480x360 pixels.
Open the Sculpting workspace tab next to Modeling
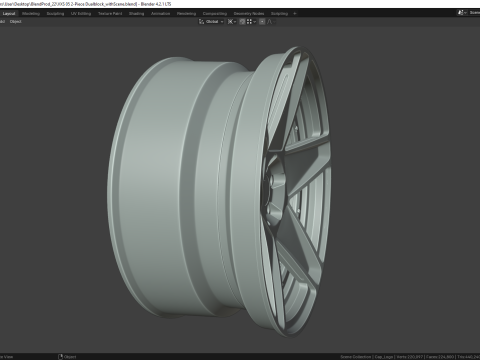coord(55,14)
